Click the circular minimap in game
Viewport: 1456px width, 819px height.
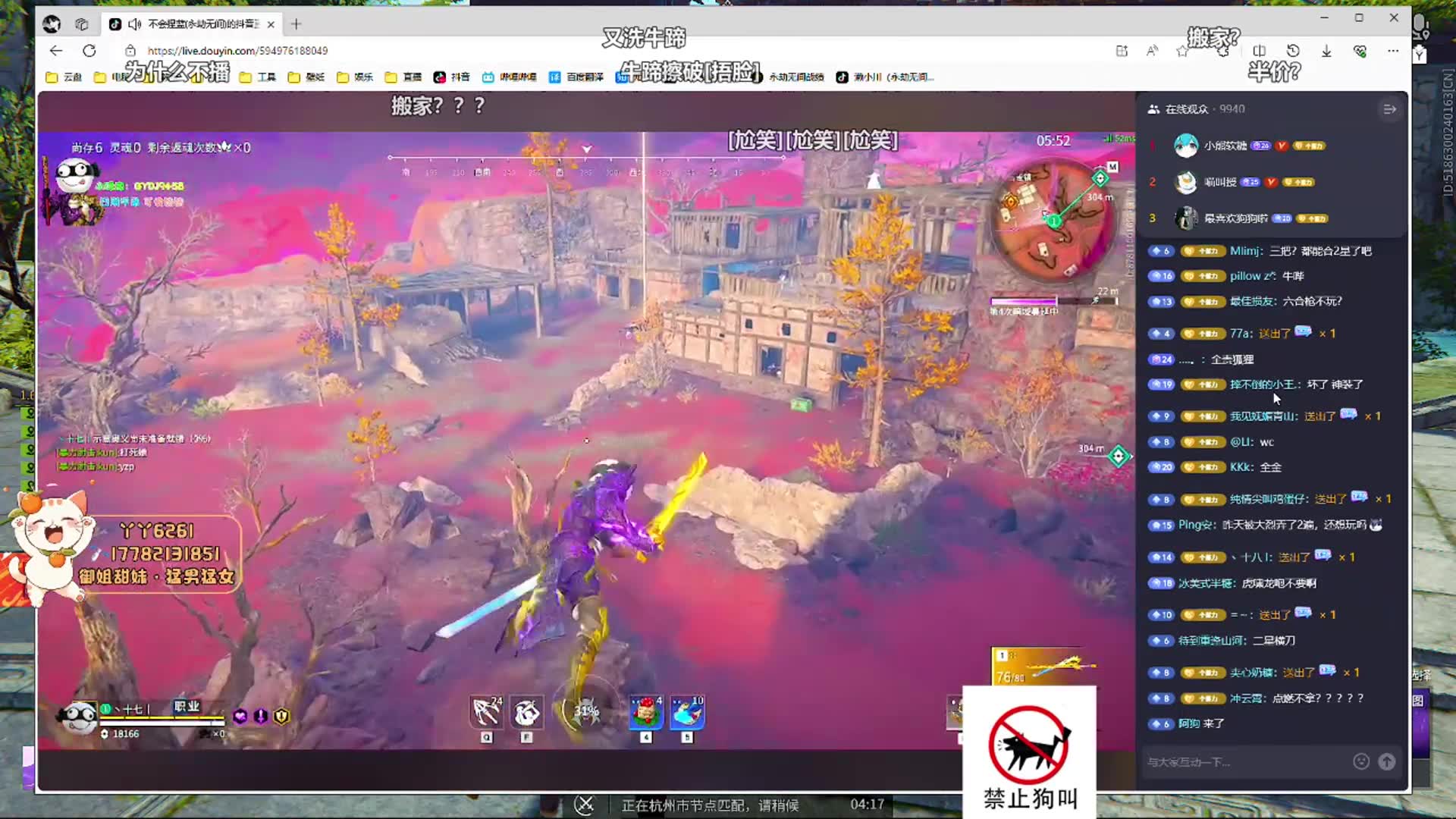1053,221
